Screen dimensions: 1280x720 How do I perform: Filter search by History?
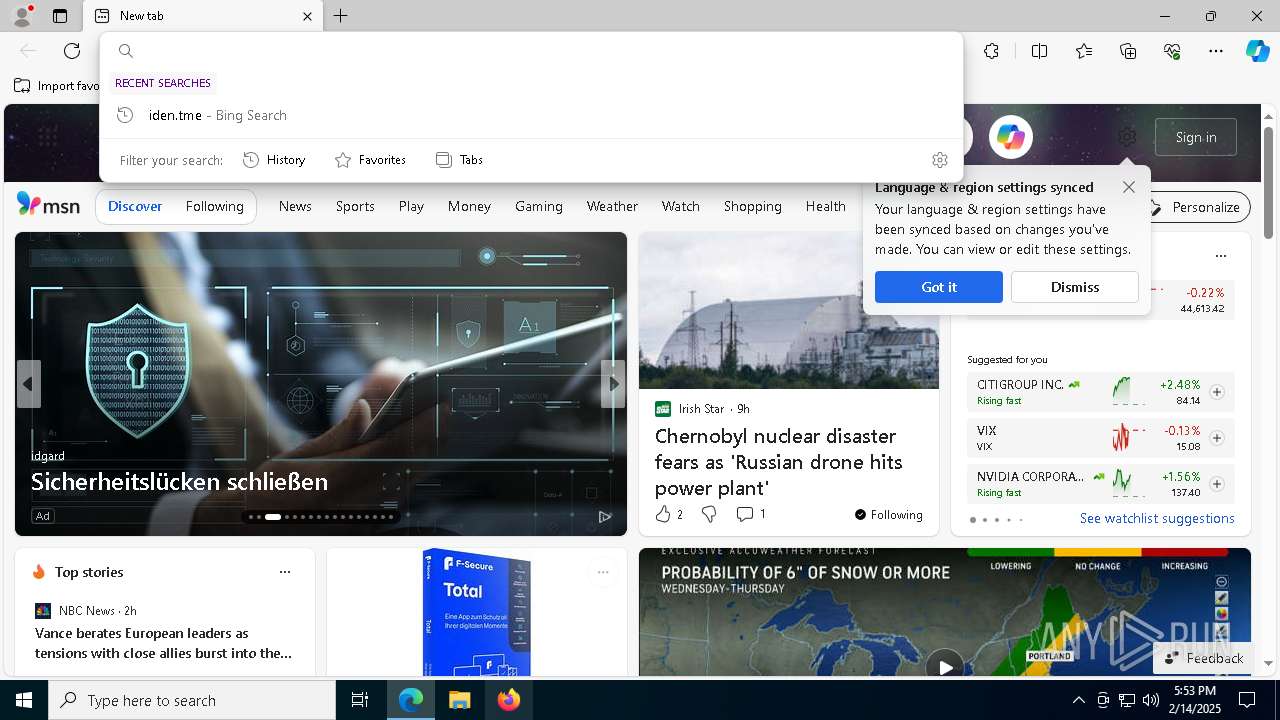pos(274,160)
